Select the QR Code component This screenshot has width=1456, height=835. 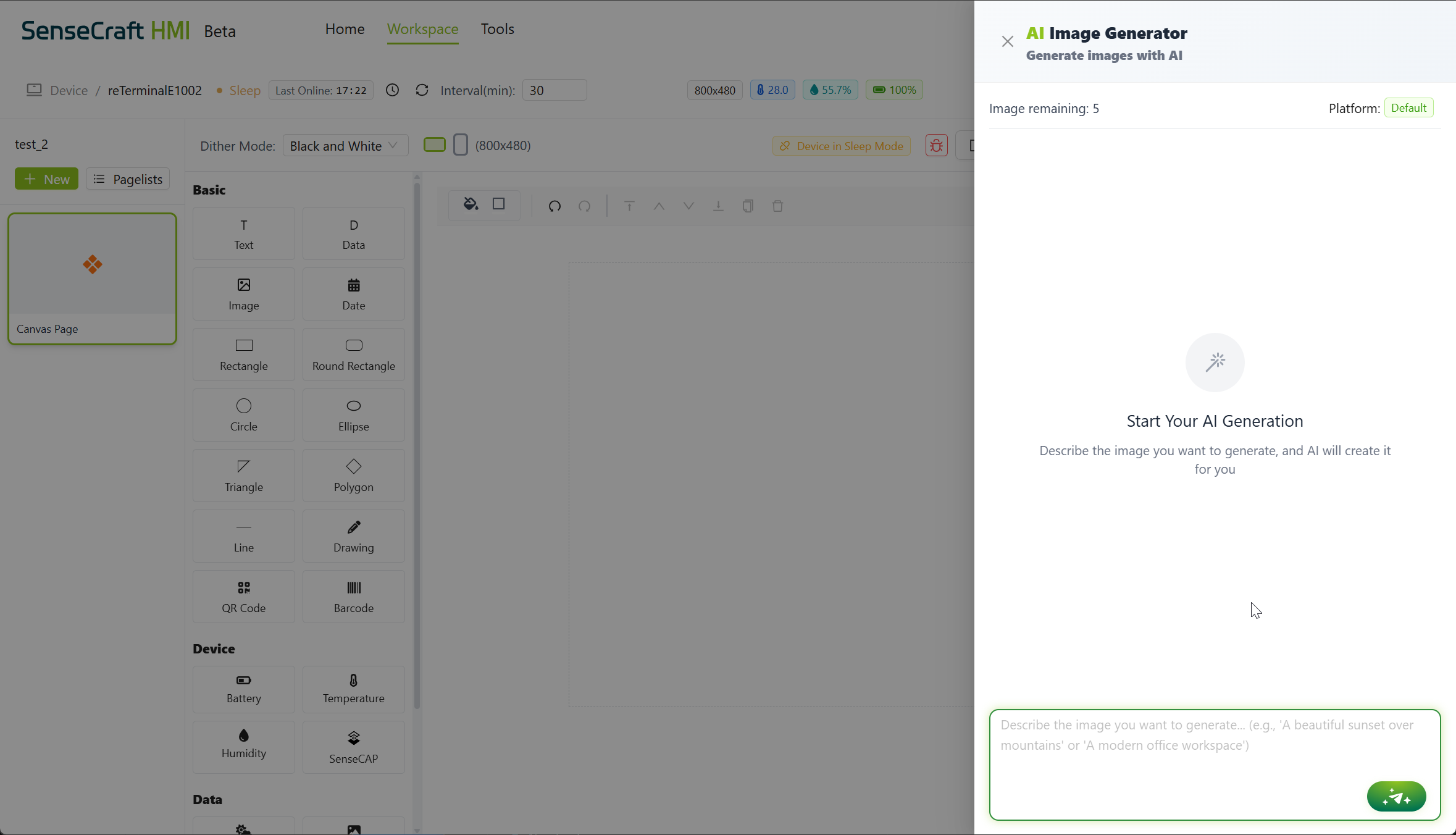click(x=243, y=597)
